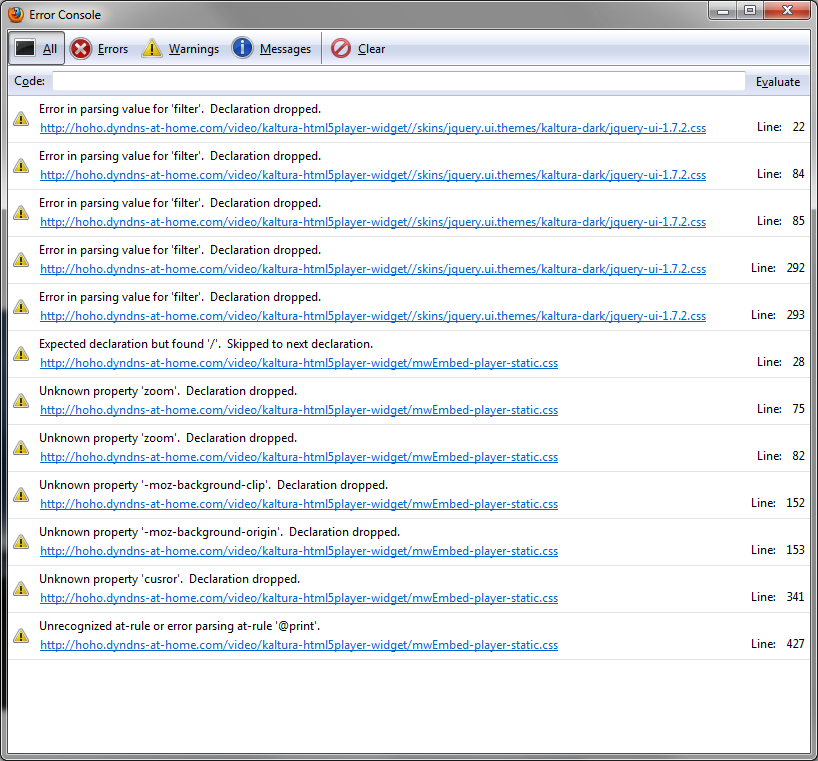Open mwEmbed-player-static.css link at Line 341
The width and height of the screenshot is (818, 761).
pyautogui.click(x=299, y=598)
